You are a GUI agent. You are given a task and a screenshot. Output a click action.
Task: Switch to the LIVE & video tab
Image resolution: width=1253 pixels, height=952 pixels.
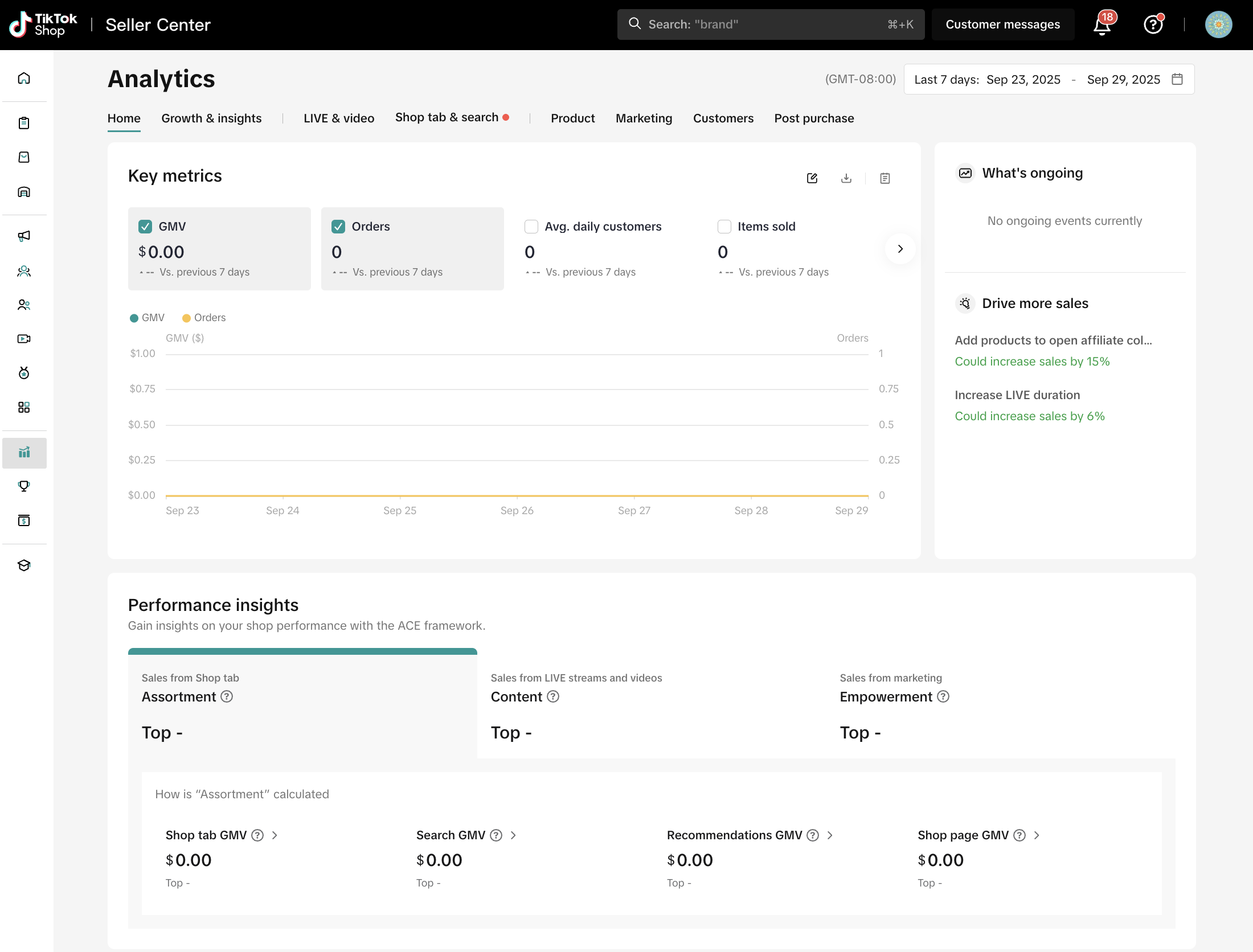coord(339,118)
